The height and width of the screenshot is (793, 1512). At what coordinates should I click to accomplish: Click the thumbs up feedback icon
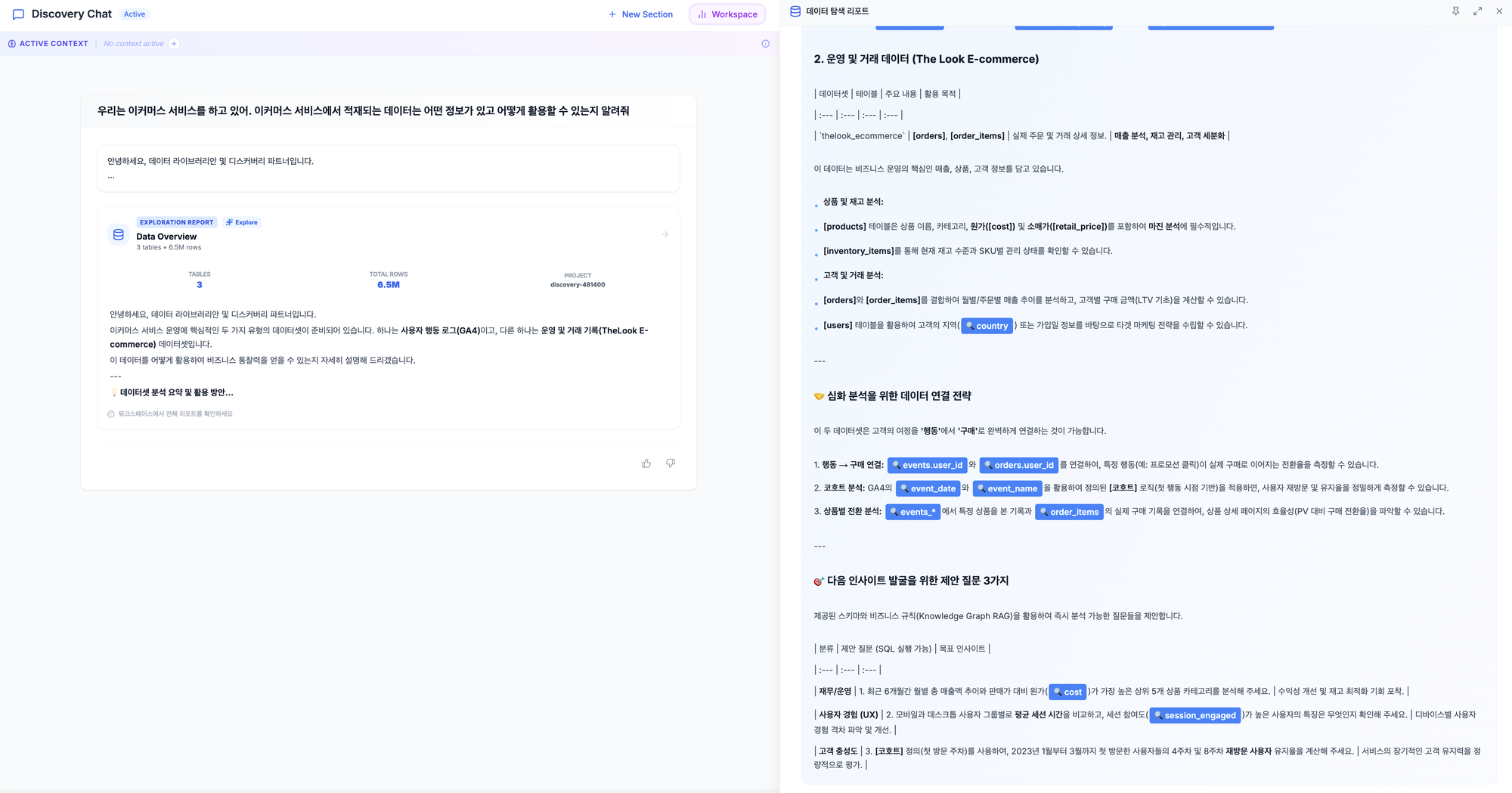[x=646, y=463]
